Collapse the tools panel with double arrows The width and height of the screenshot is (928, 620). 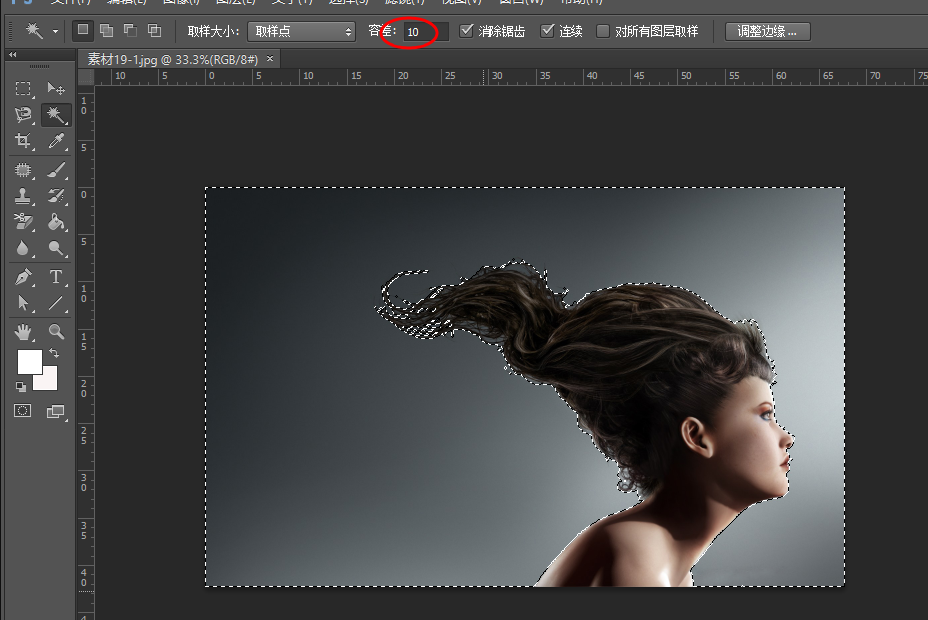pos(12,54)
